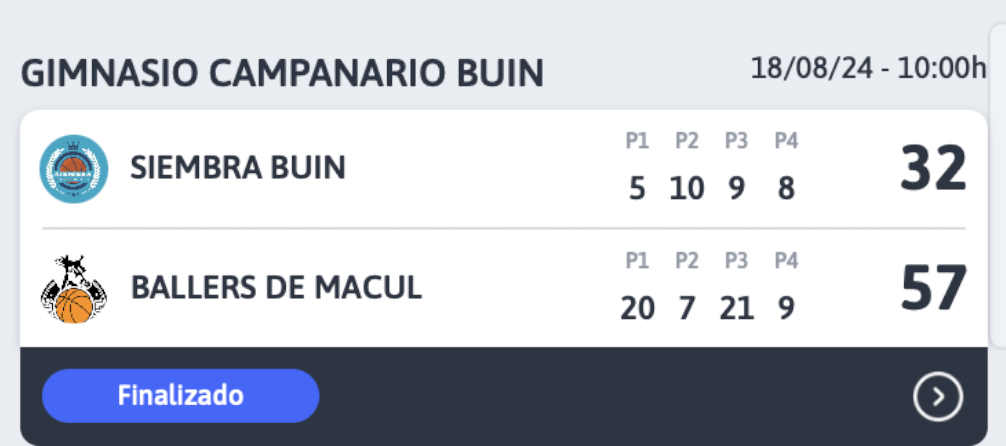Click Ballers de Macul's final score 57

[x=934, y=288]
